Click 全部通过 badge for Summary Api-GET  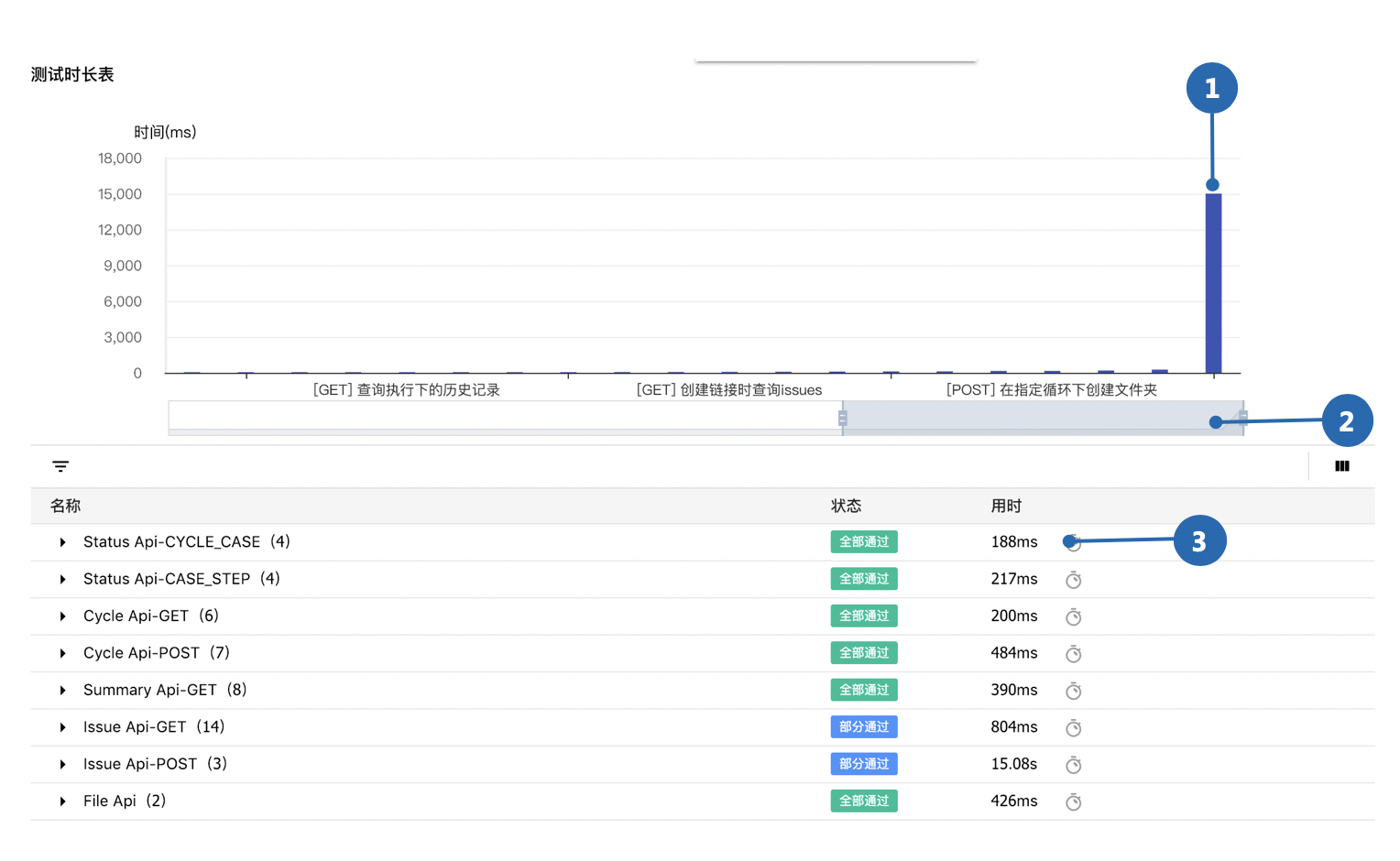(864, 690)
